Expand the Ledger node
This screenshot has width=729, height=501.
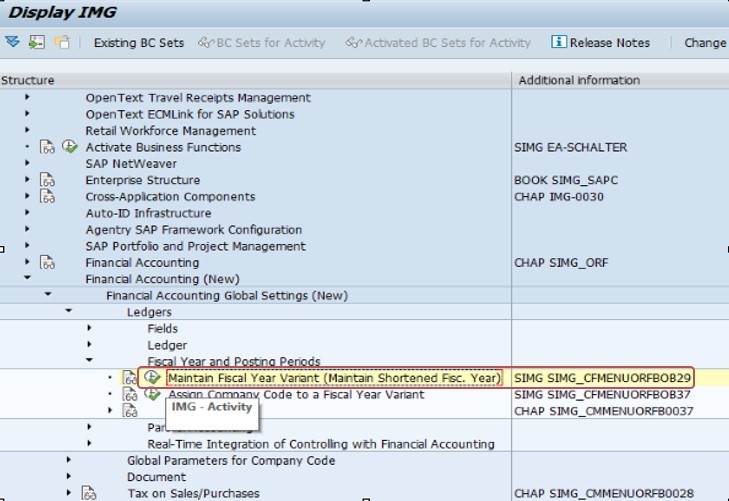pyautogui.click(x=89, y=344)
